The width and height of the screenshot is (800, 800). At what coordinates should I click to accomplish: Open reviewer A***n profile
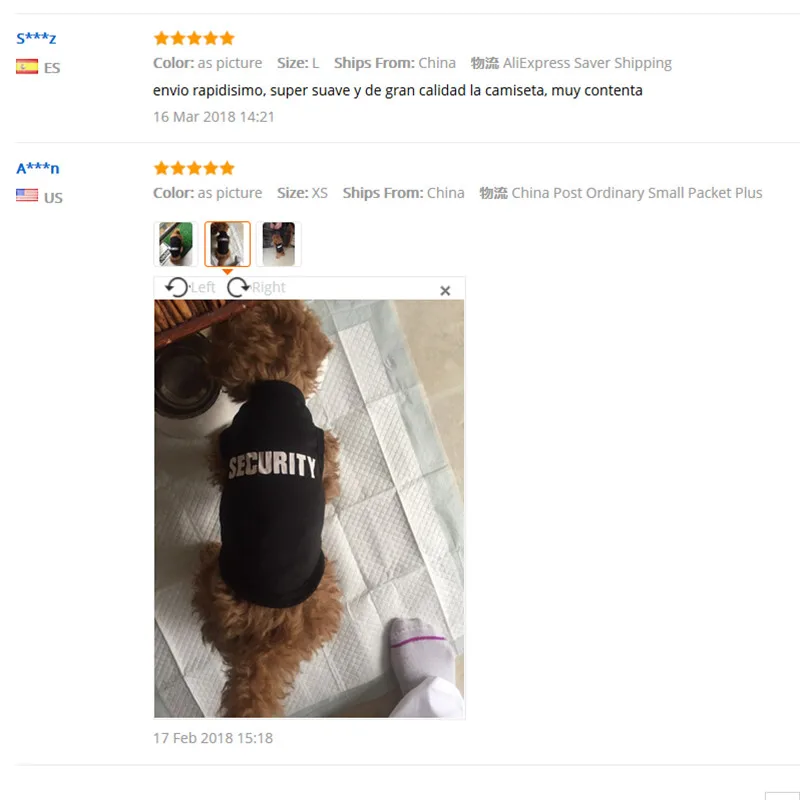38,168
